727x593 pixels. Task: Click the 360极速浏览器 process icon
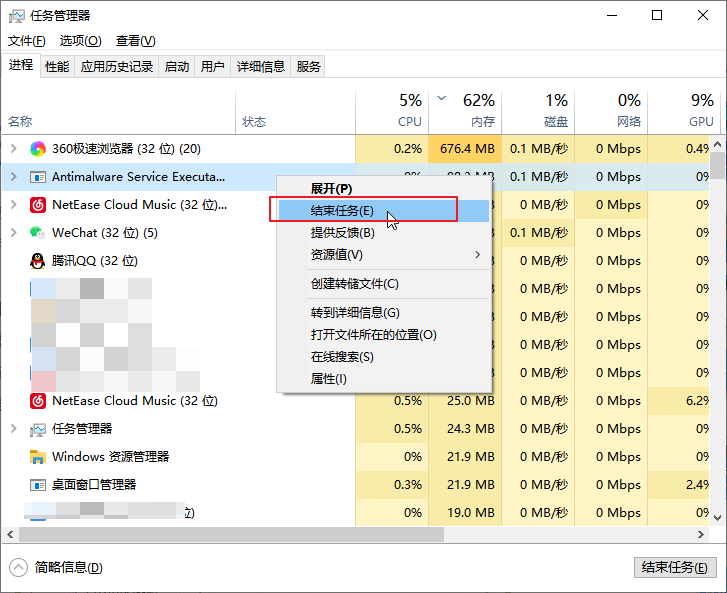pyautogui.click(x=38, y=149)
